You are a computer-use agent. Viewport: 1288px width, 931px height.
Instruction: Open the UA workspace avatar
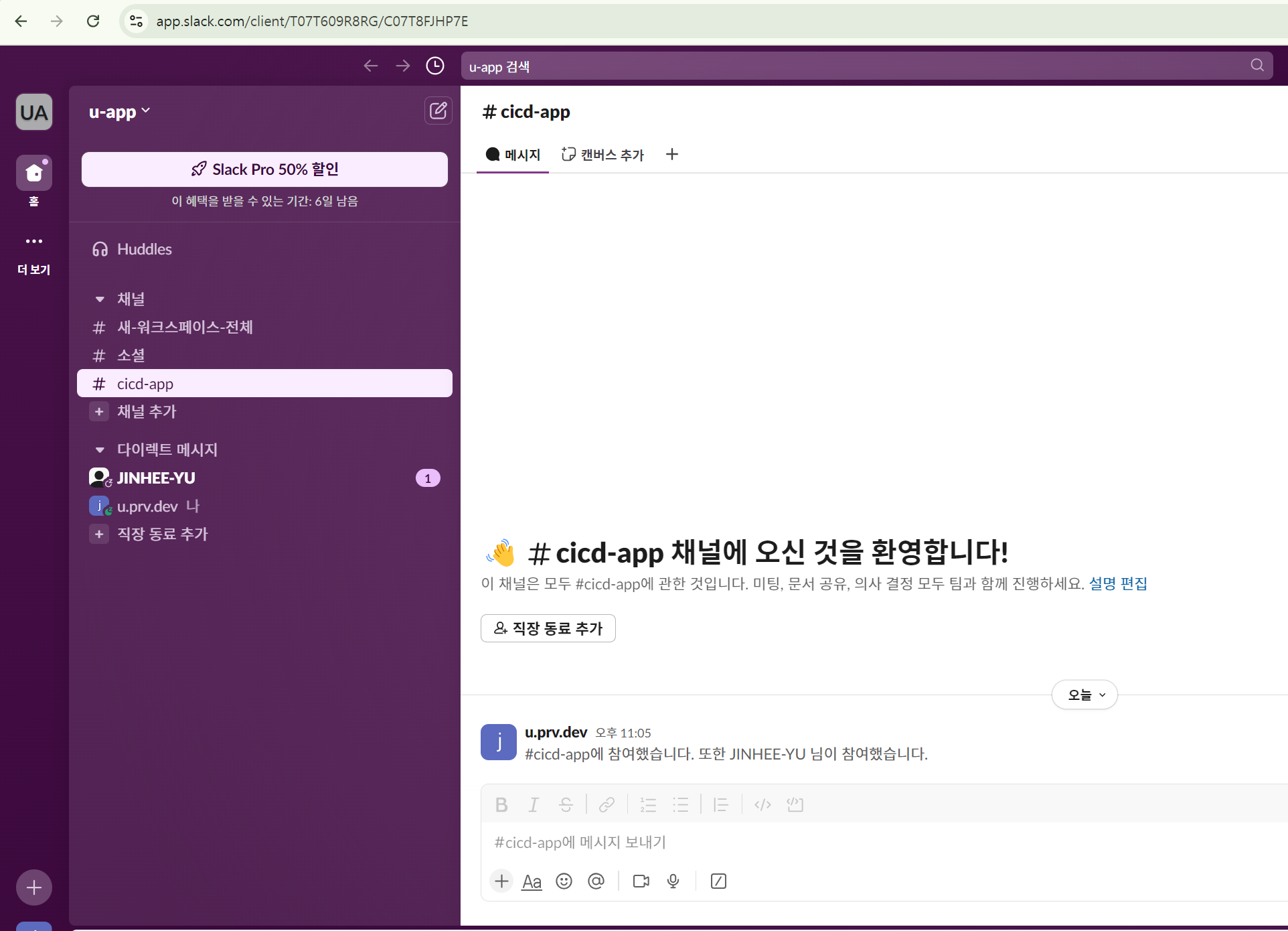[x=34, y=112]
